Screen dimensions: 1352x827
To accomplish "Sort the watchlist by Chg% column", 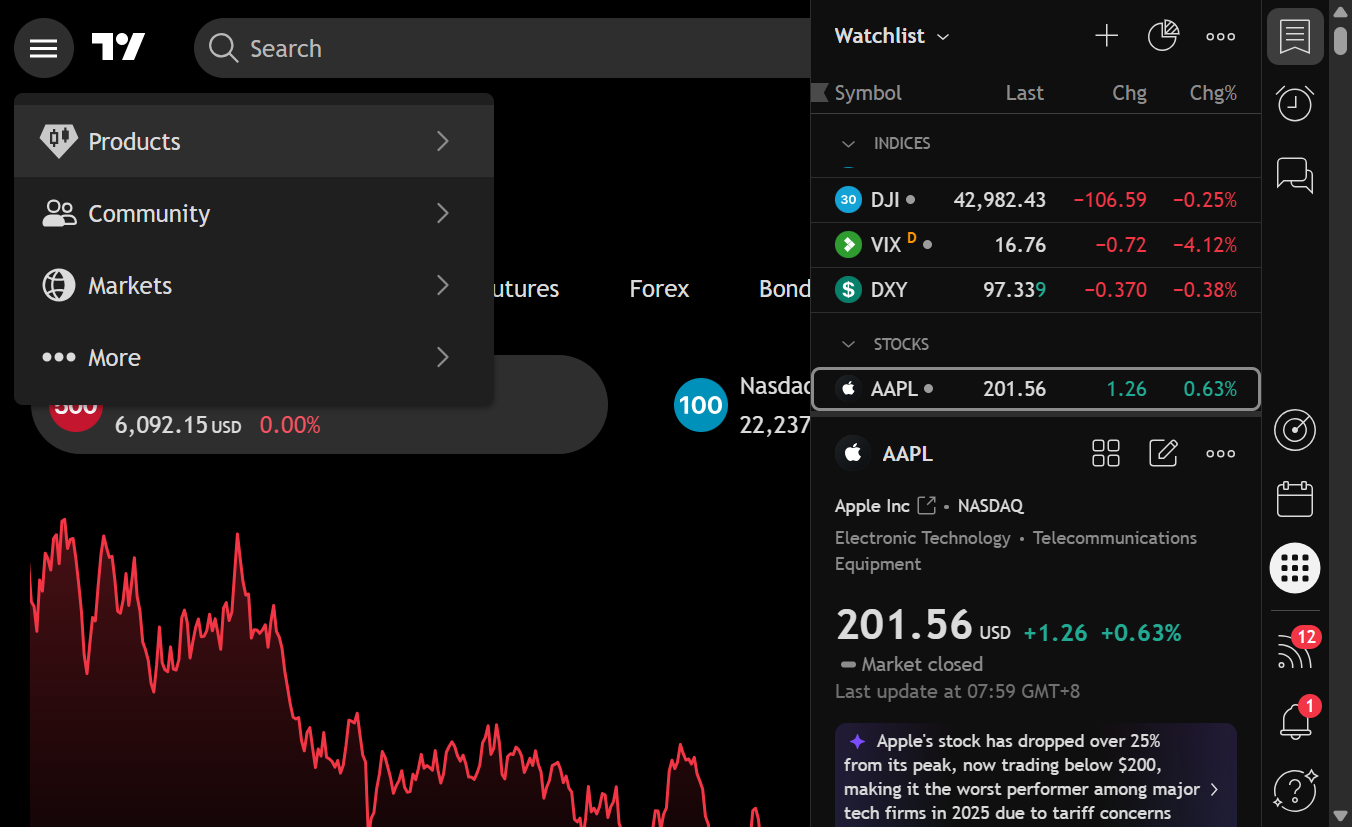I will (x=1213, y=93).
